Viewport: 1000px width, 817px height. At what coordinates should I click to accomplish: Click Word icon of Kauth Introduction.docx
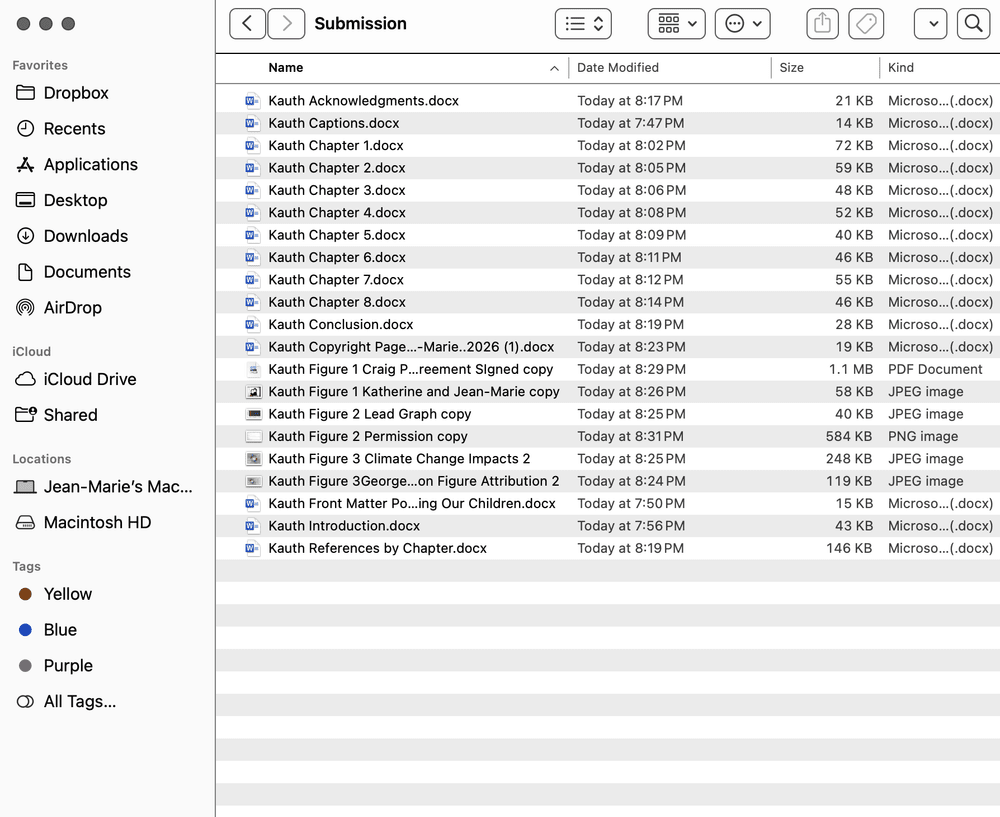point(253,526)
